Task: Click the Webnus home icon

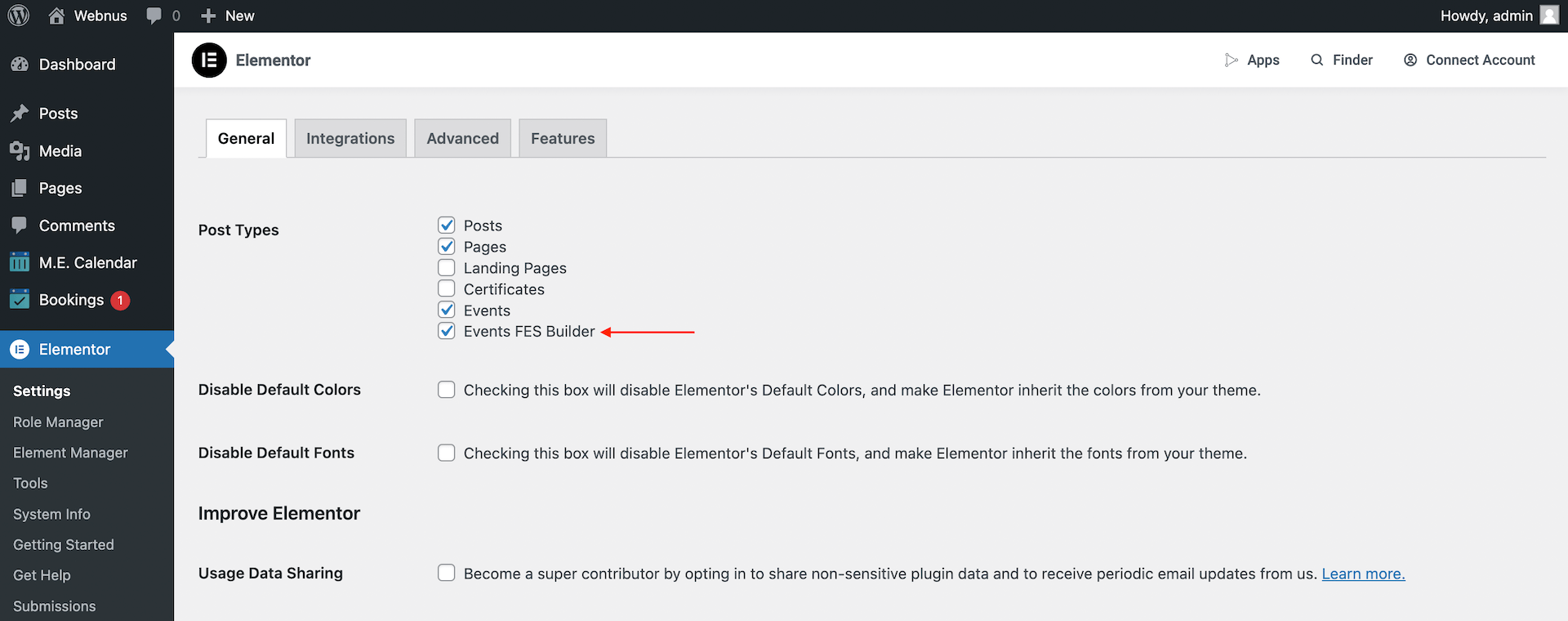Action: (56, 16)
